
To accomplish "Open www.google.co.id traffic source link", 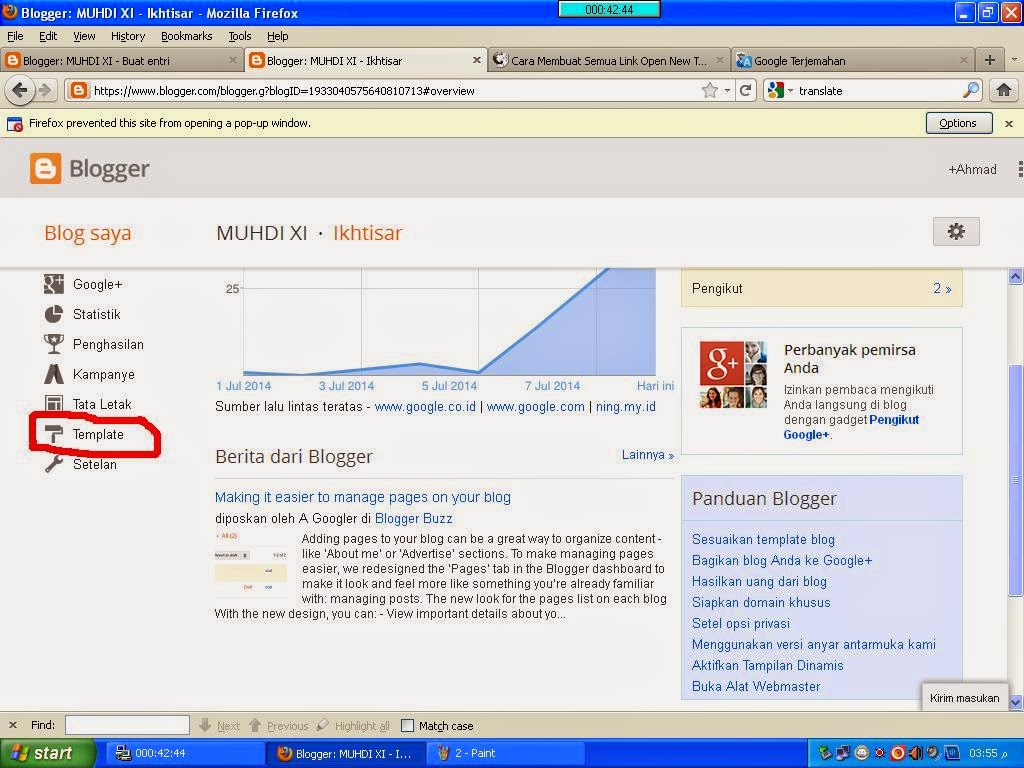I will coord(425,406).
